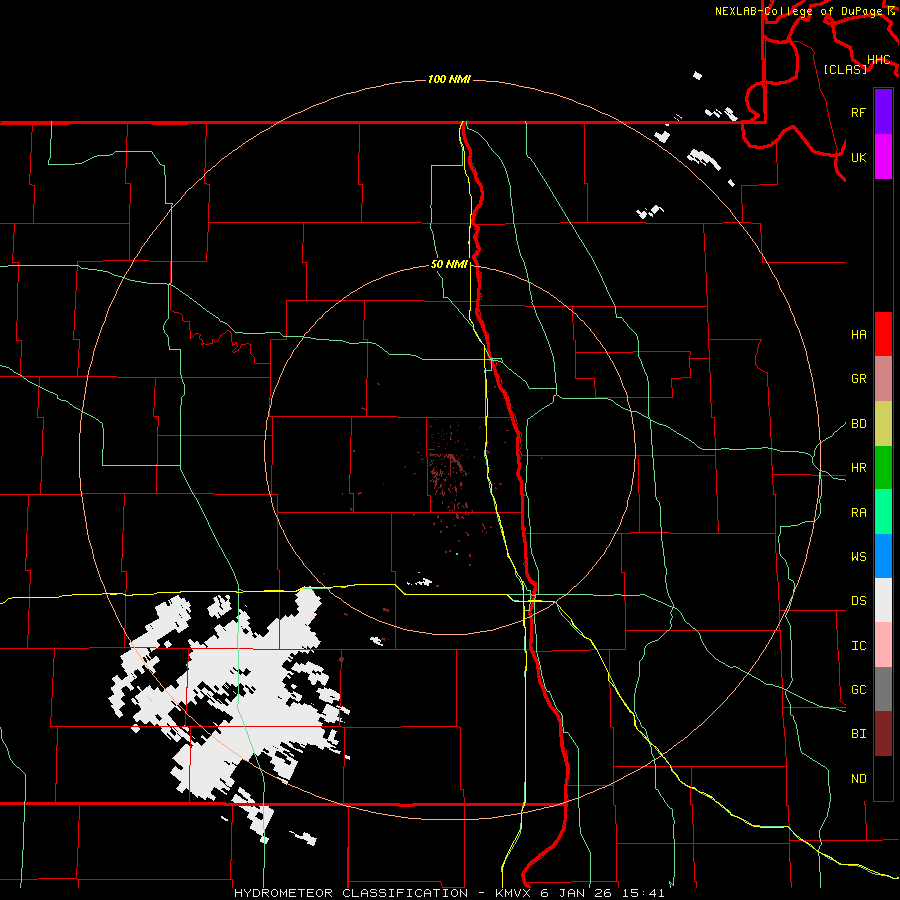Viewport: 900px width, 900px height.
Task: Select the magenta UK legend color block
Action: coord(883,157)
